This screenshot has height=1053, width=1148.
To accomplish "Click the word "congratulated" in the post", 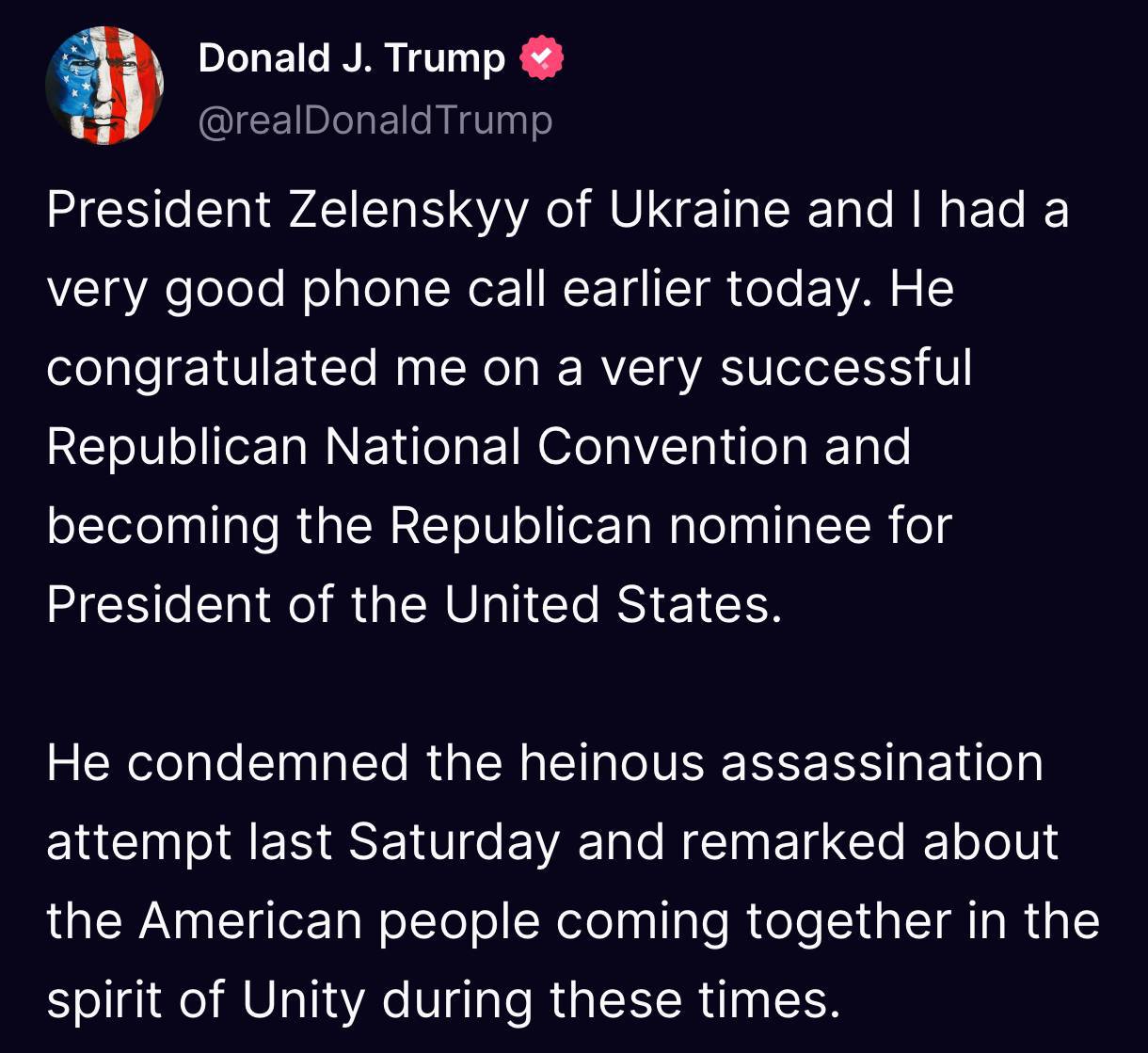I will (213, 367).
